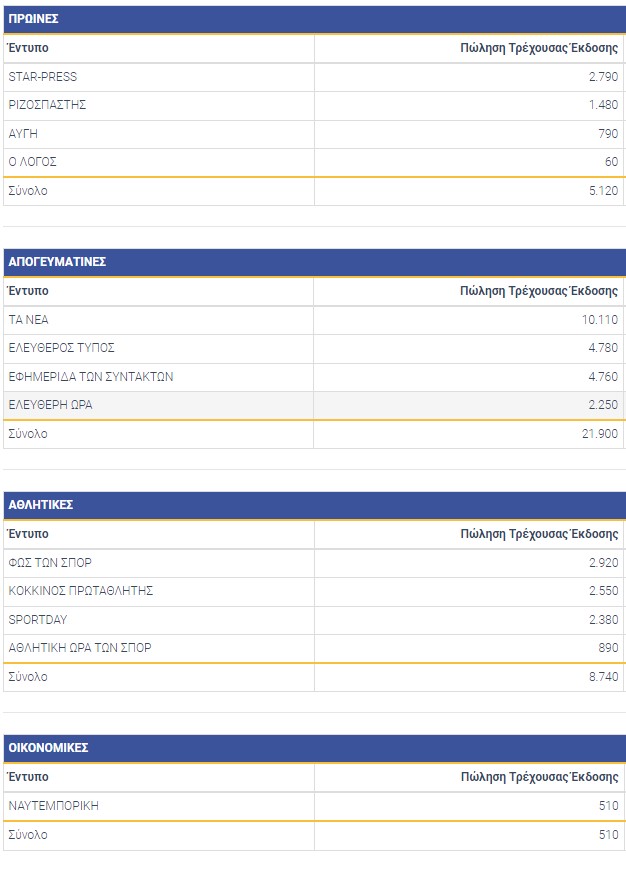Click the highlighted ΕΛΕΥΘΕΡΗ ΩΡΑ row
The image size is (626, 869).
pos(51,405)
